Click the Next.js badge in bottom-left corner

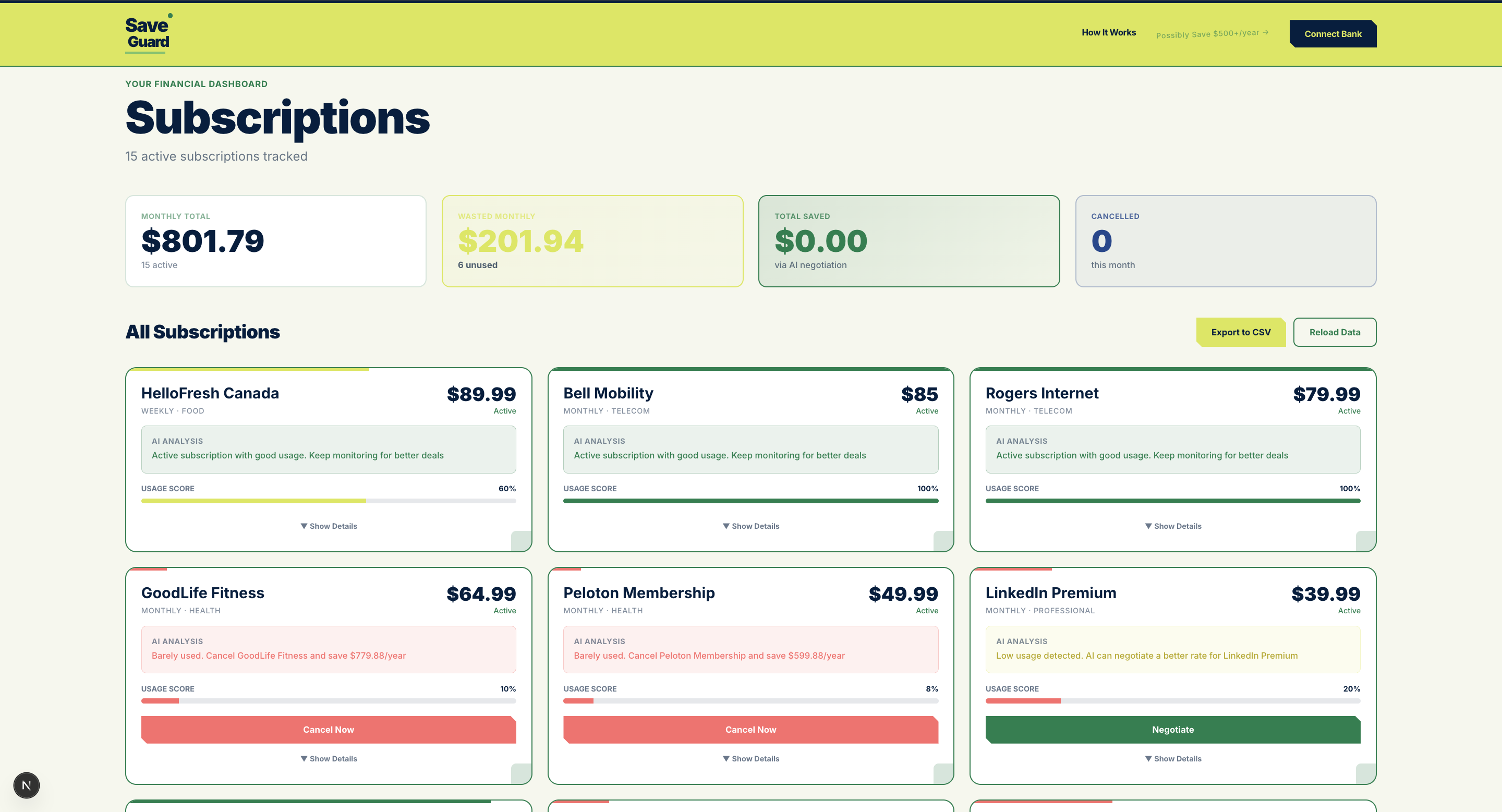point(27,785)
